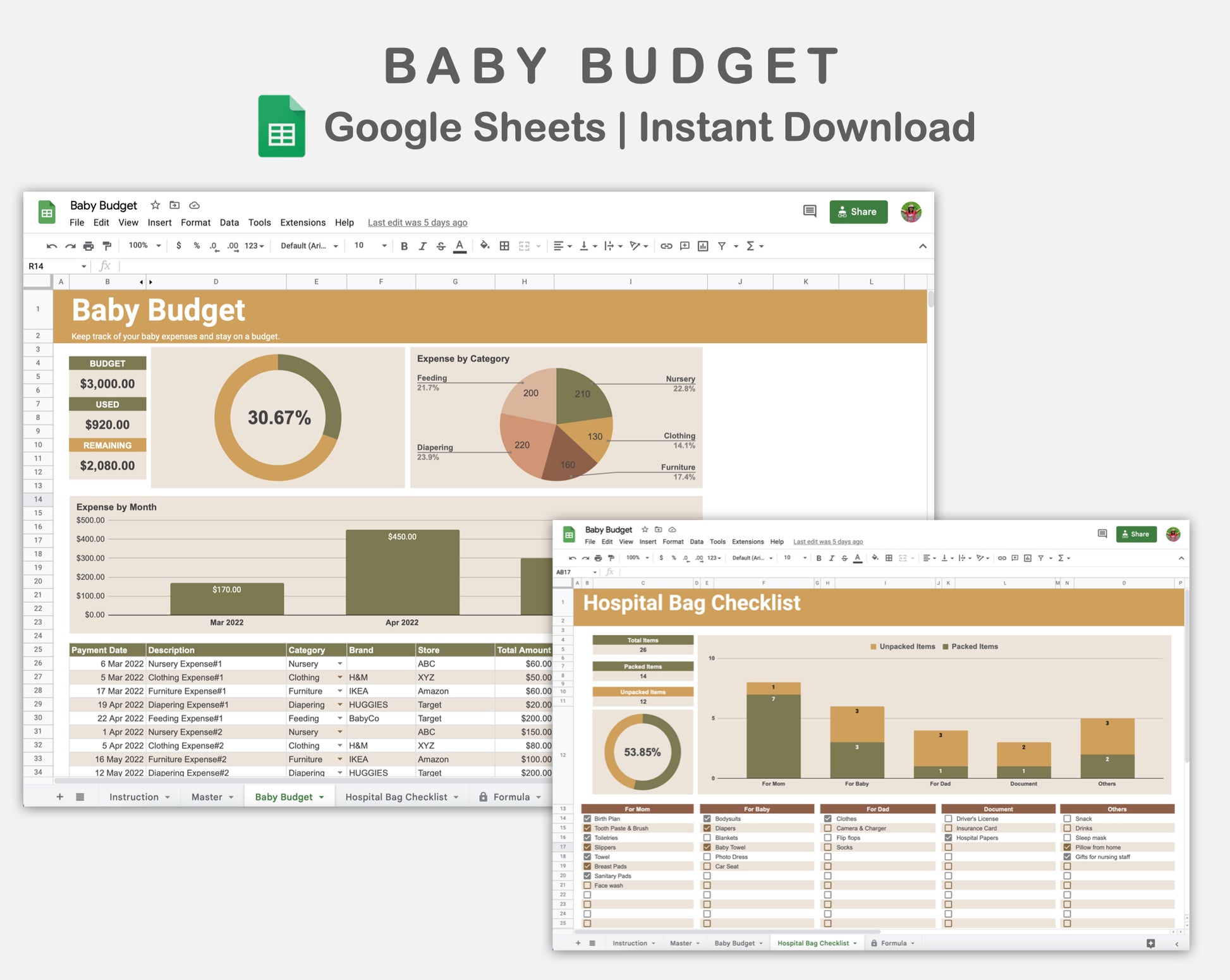
Task: Click the insert chart icon in main toolbar
Action: [x=703, y=246]
